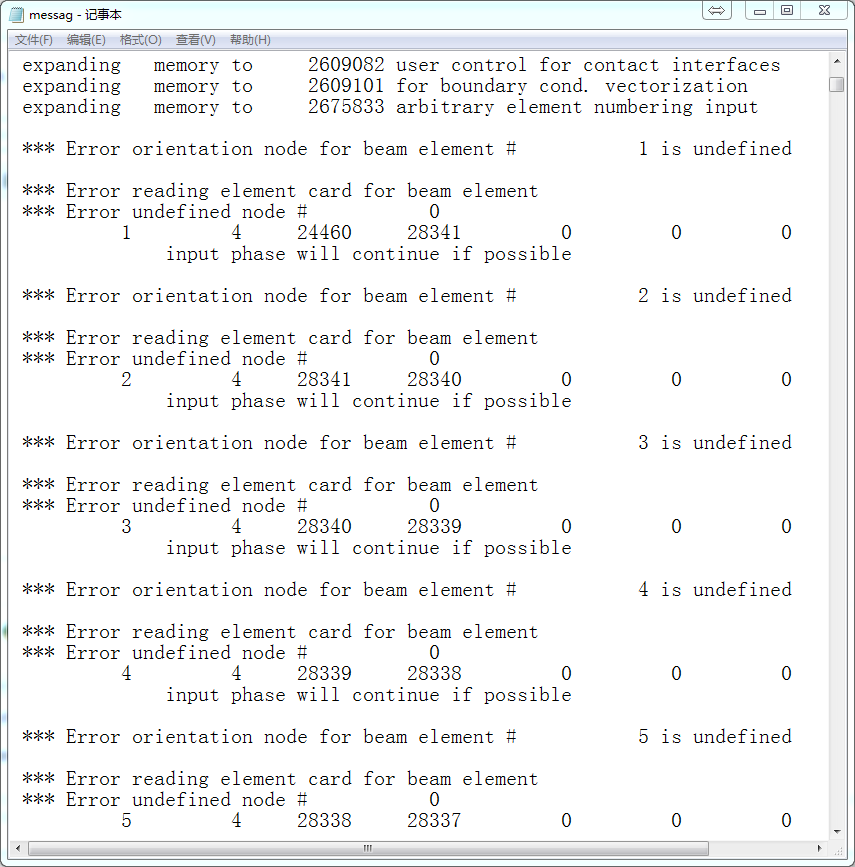Click the text '2609101' in second line
Image resolution: width=855 pixels, height=867 pixels.
346,86
